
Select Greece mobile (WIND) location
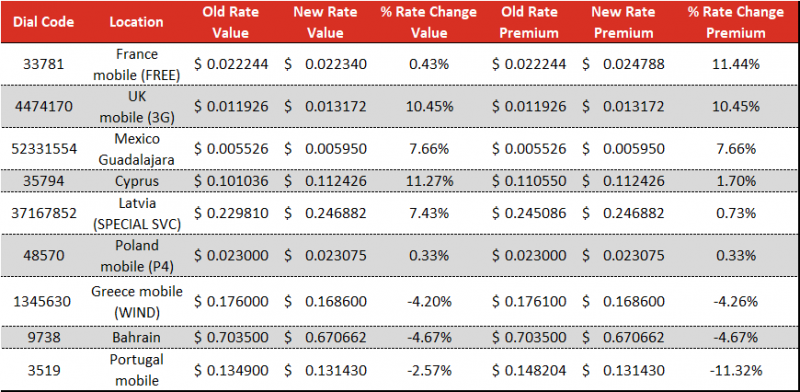137,301
